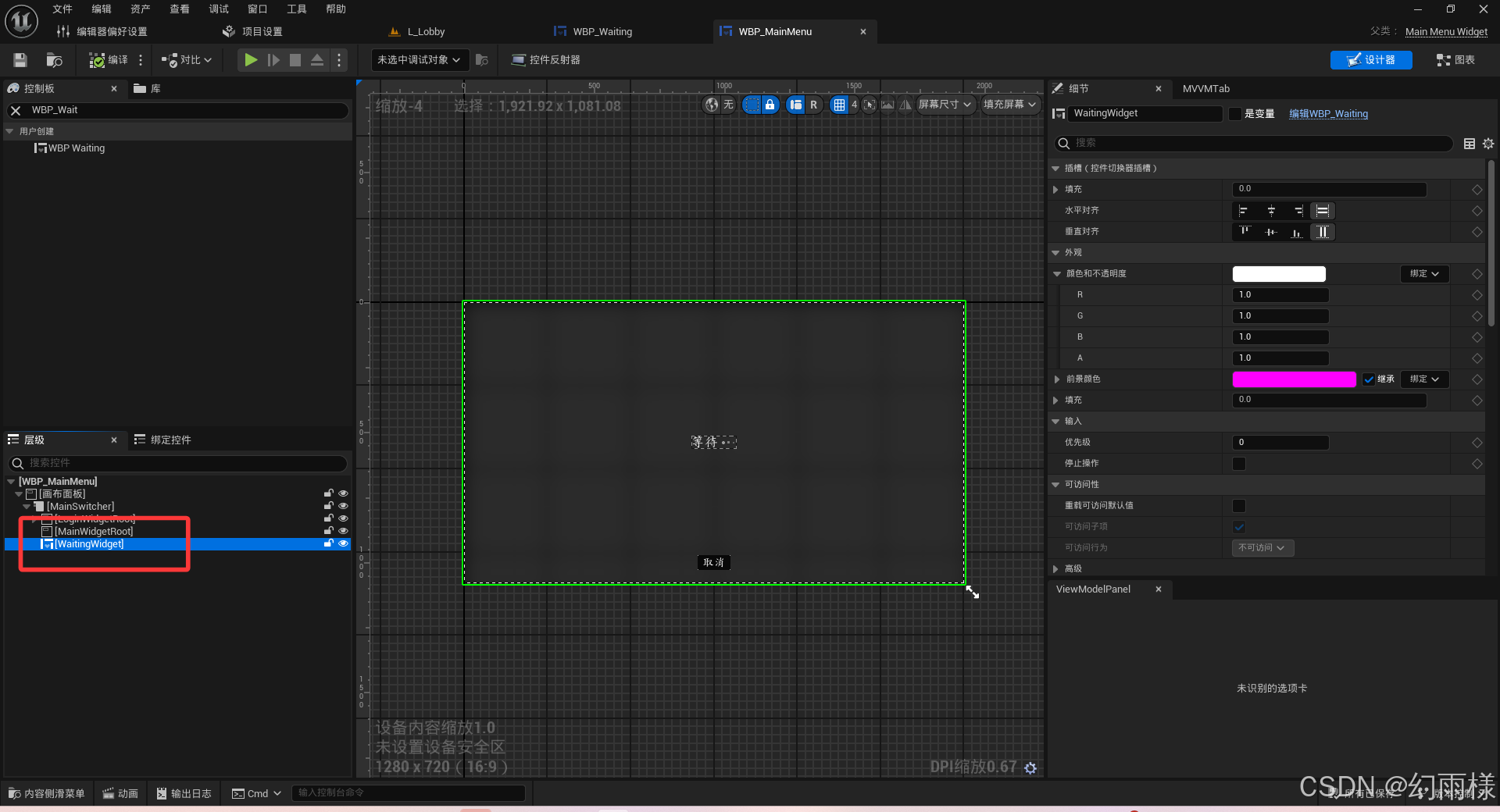Switch to 图表 graph mode
Image resolution: width=1500 pixels, height=812 pixels.
coord(1455,60)
